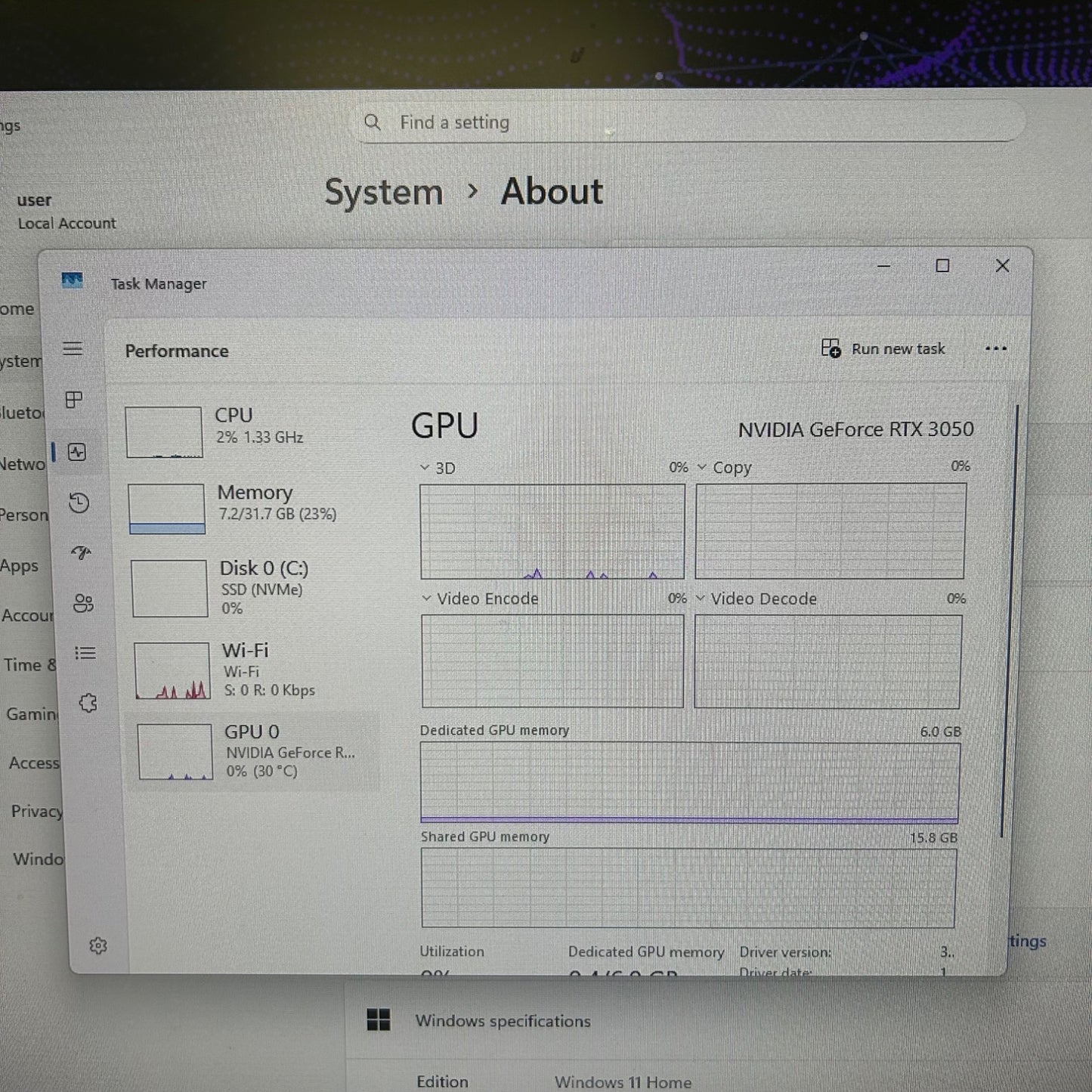Open Task Manager hamburger navigation menu
This screenshot has height=1092, width=1092.
pos(73,348)
